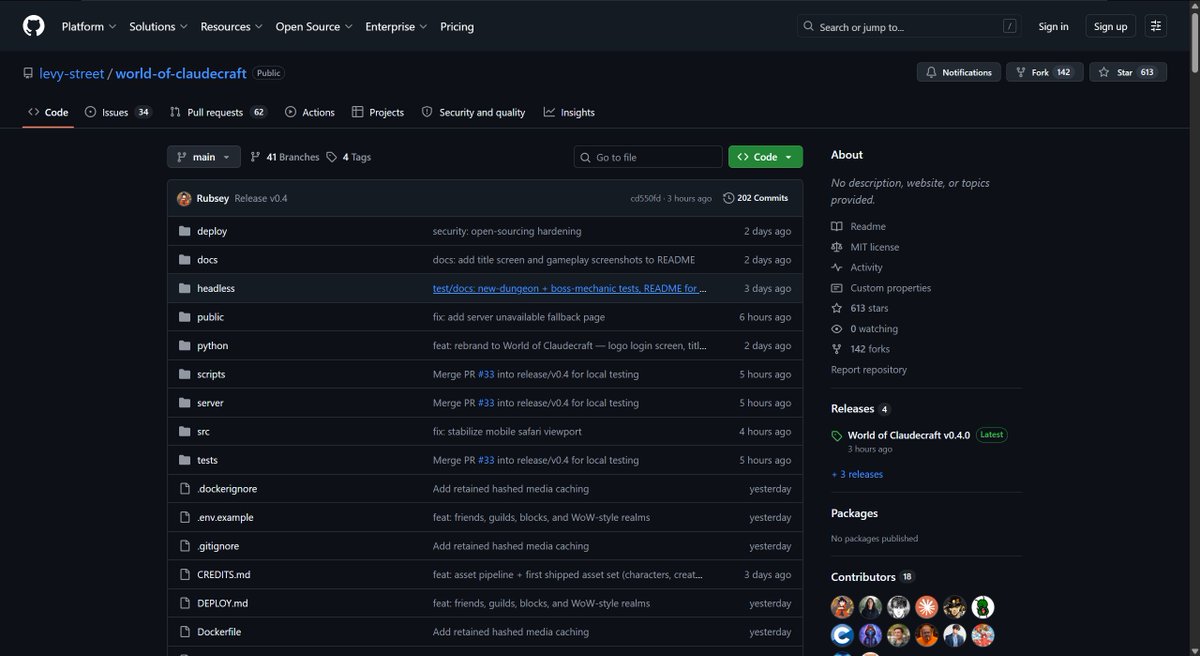Click the folder icon next to scripts
This screenshot has width=1200, height=656.
coord(184,374)
